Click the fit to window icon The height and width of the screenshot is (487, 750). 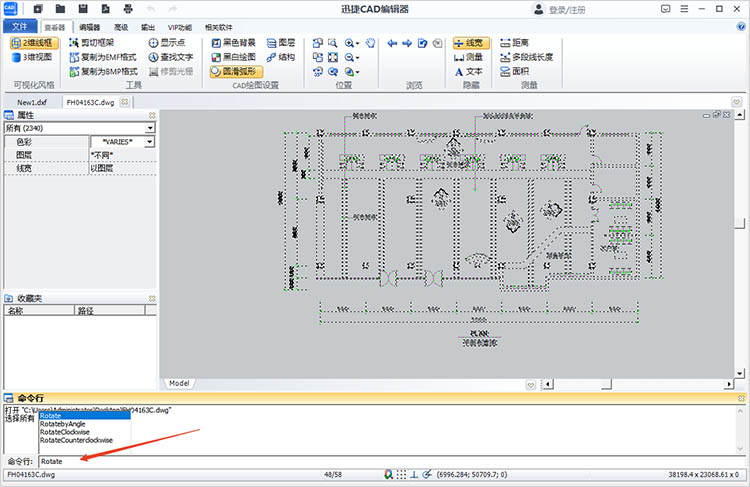pos(332,57)
